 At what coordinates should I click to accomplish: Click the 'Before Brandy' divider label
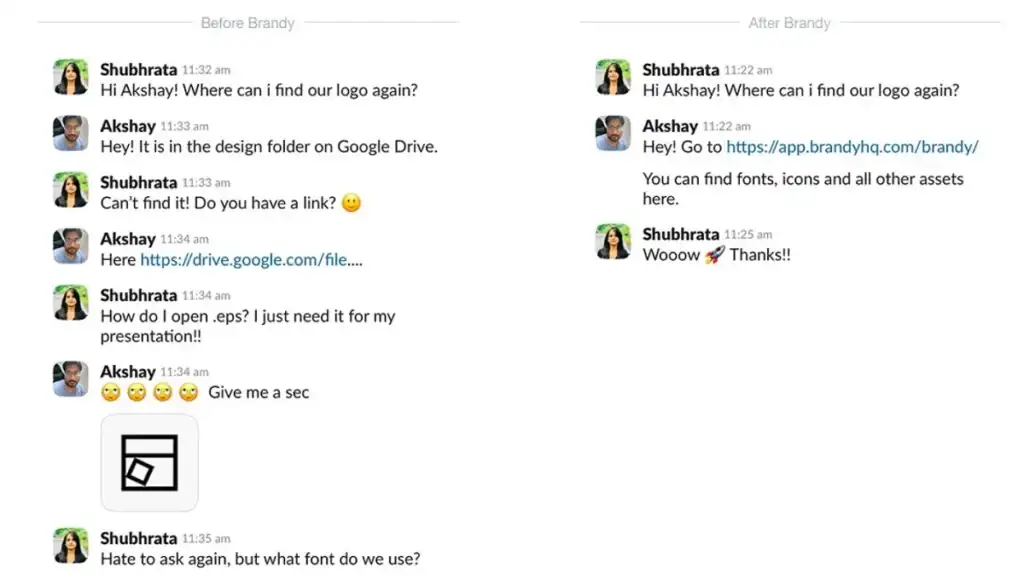coord(248,23)
